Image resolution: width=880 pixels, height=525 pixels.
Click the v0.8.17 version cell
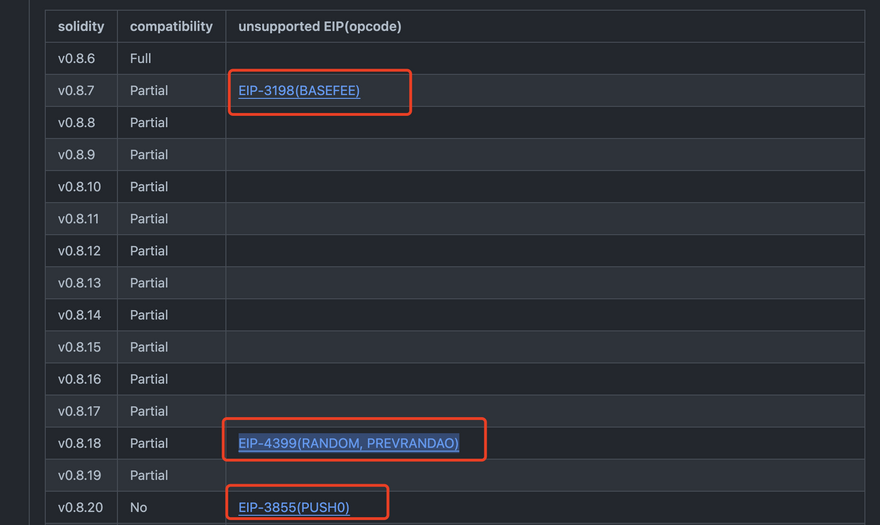pyautogui.click(x=80, y=411)
